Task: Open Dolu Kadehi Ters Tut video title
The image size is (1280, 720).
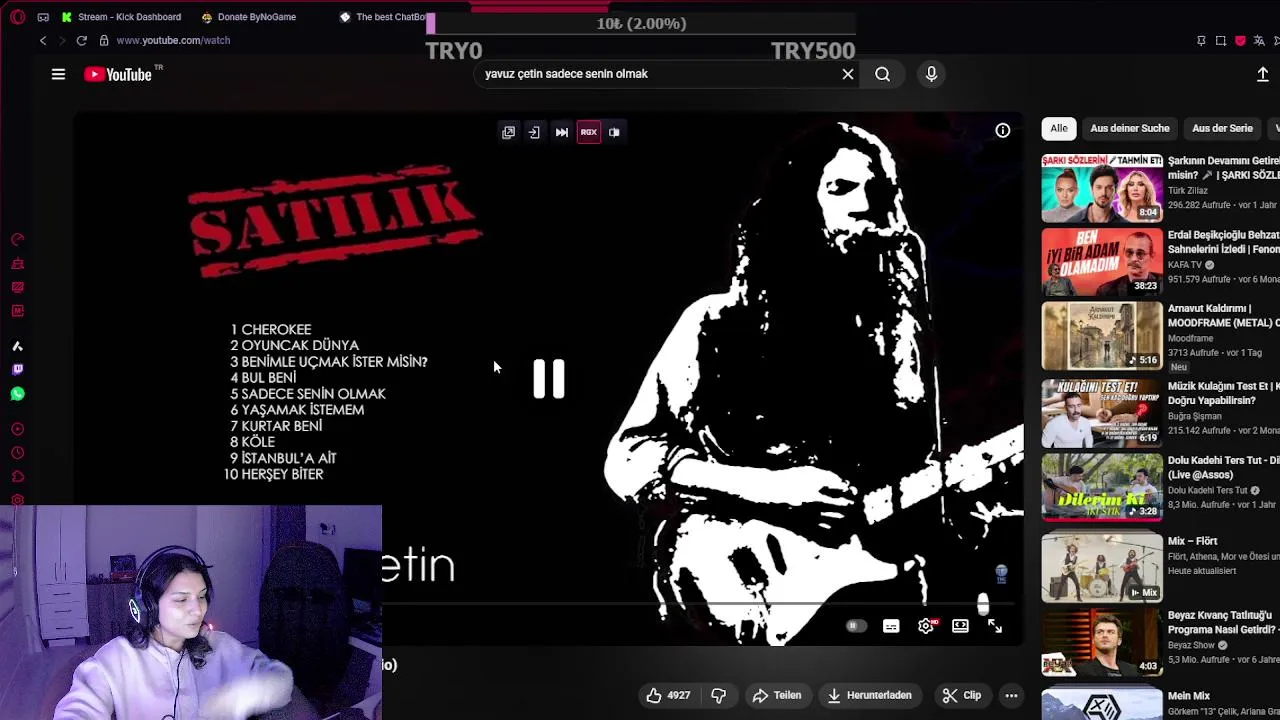Action: [1224, 467]
